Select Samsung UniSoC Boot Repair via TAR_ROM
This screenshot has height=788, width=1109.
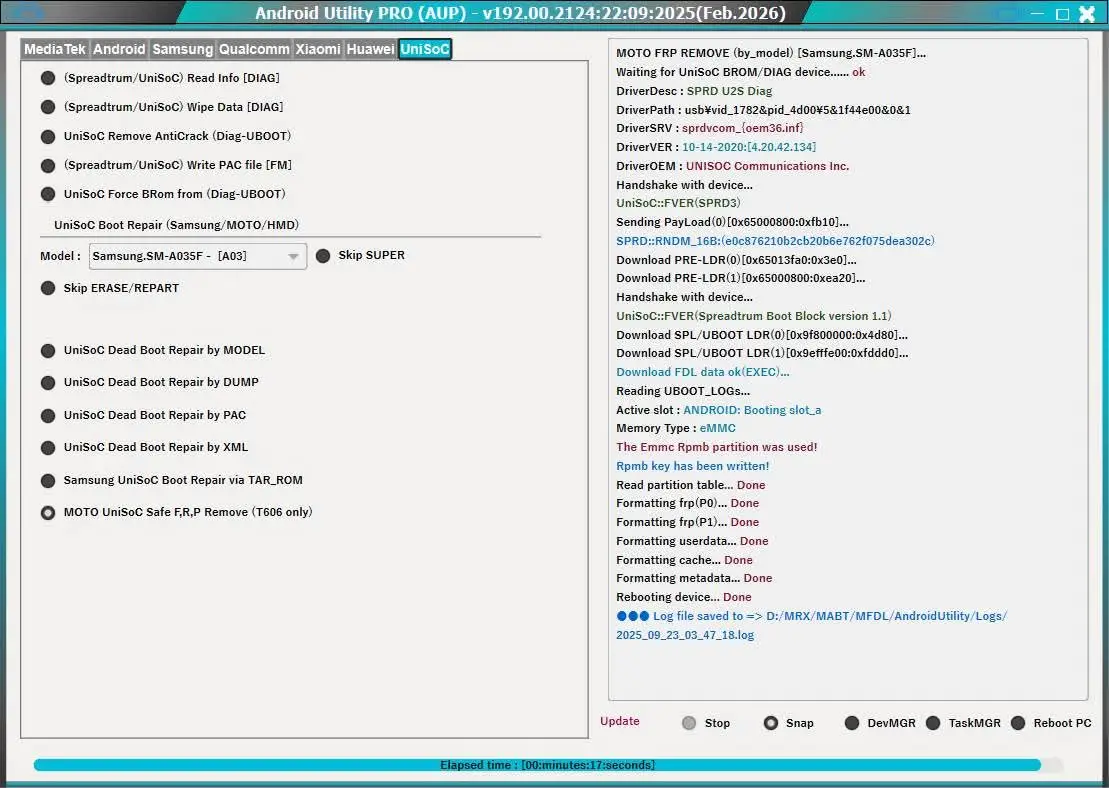tap(48, 480)
